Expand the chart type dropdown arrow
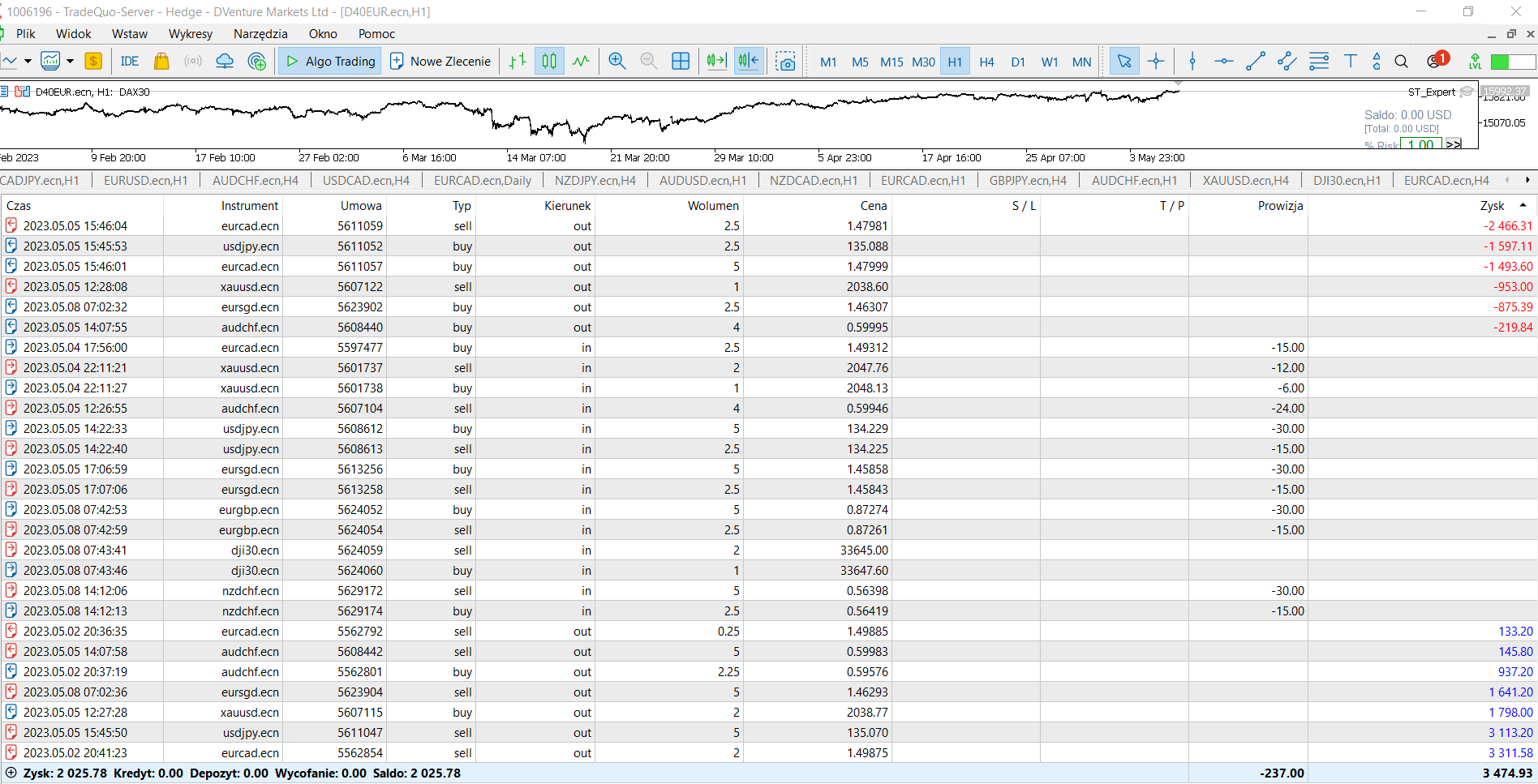This screenshot has width=1538, height=784. (28, 62)
